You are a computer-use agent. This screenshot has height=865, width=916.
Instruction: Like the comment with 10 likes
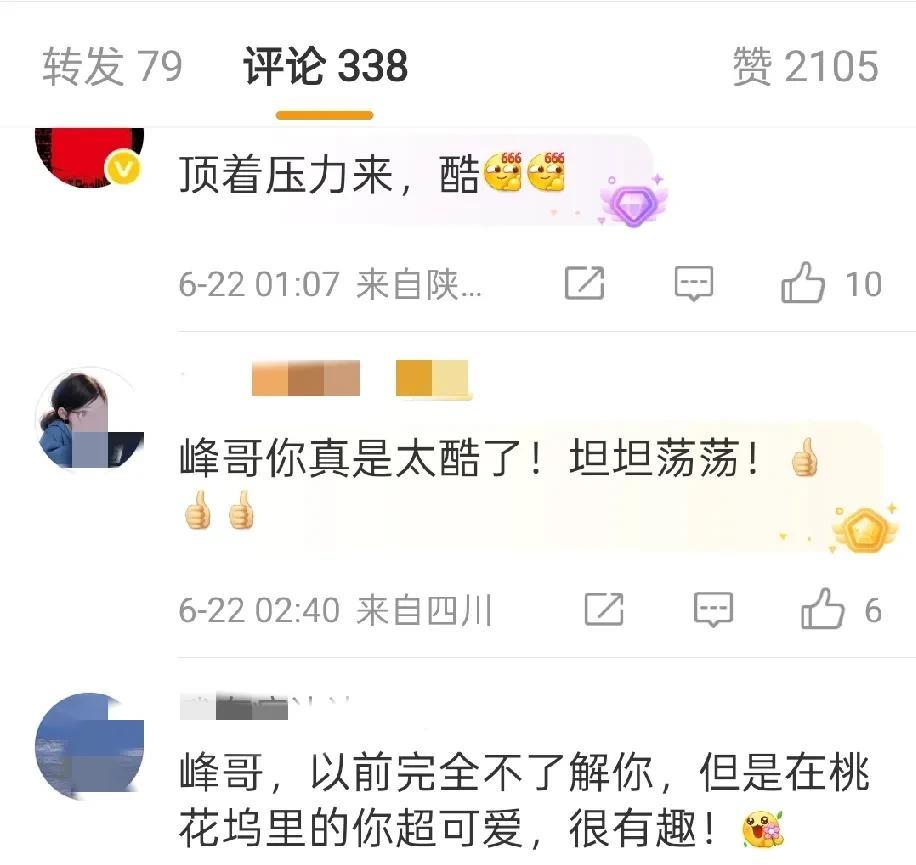pyautogui.click(x=803, y=283)
